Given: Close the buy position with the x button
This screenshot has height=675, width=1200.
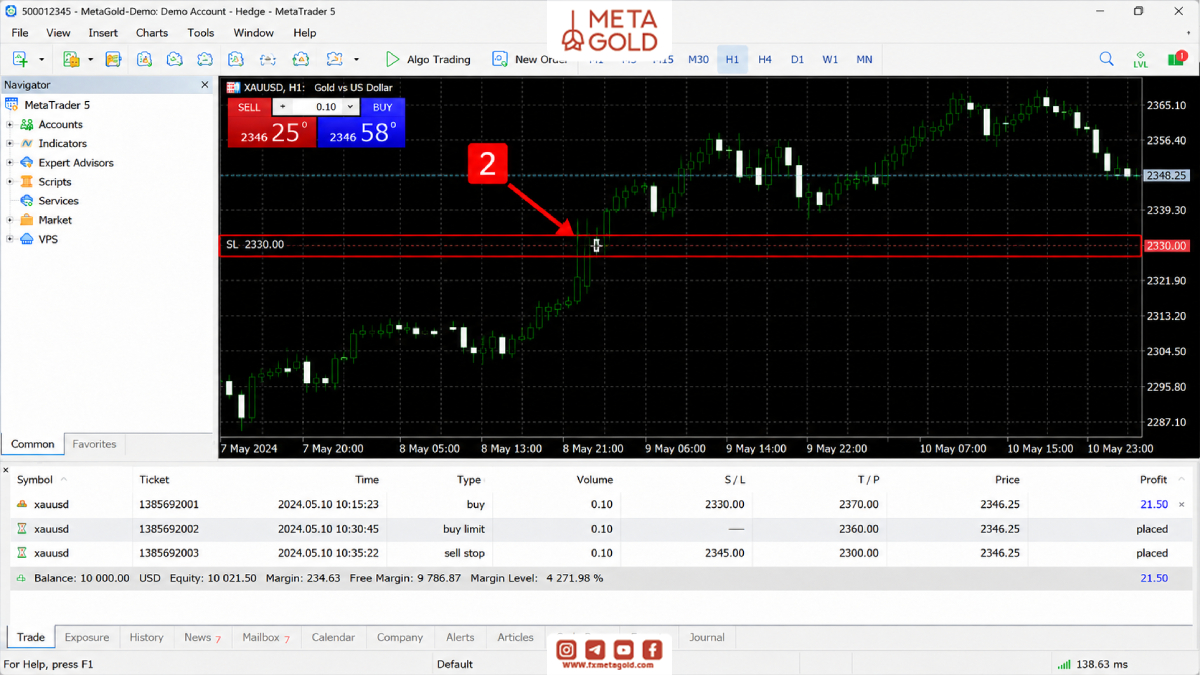Looking at the screenshot, I should coord(1181,504).
